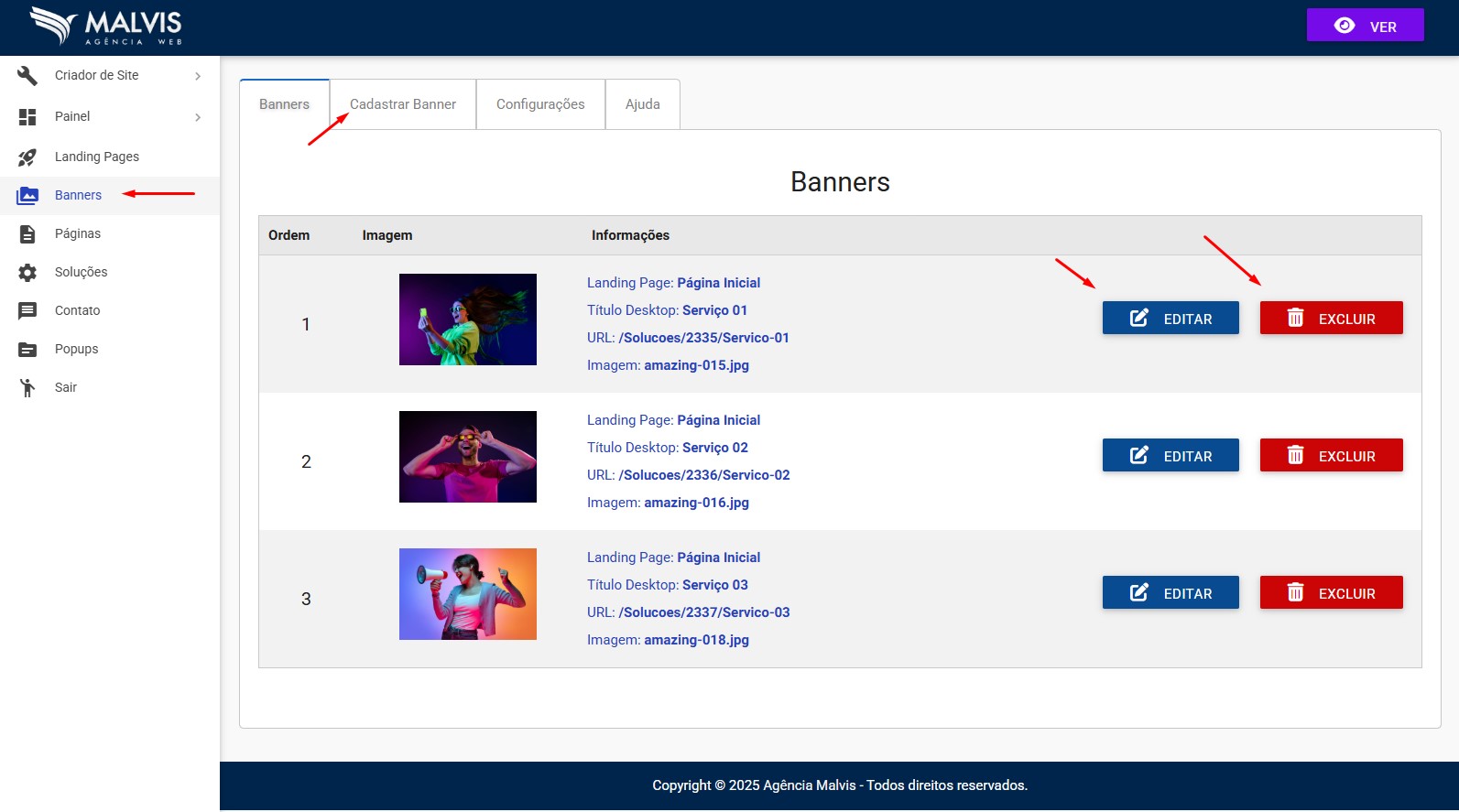Click the Soluções gear icon
The height and width of the screenshot is (812, 1459).
[x=27, y=273]
